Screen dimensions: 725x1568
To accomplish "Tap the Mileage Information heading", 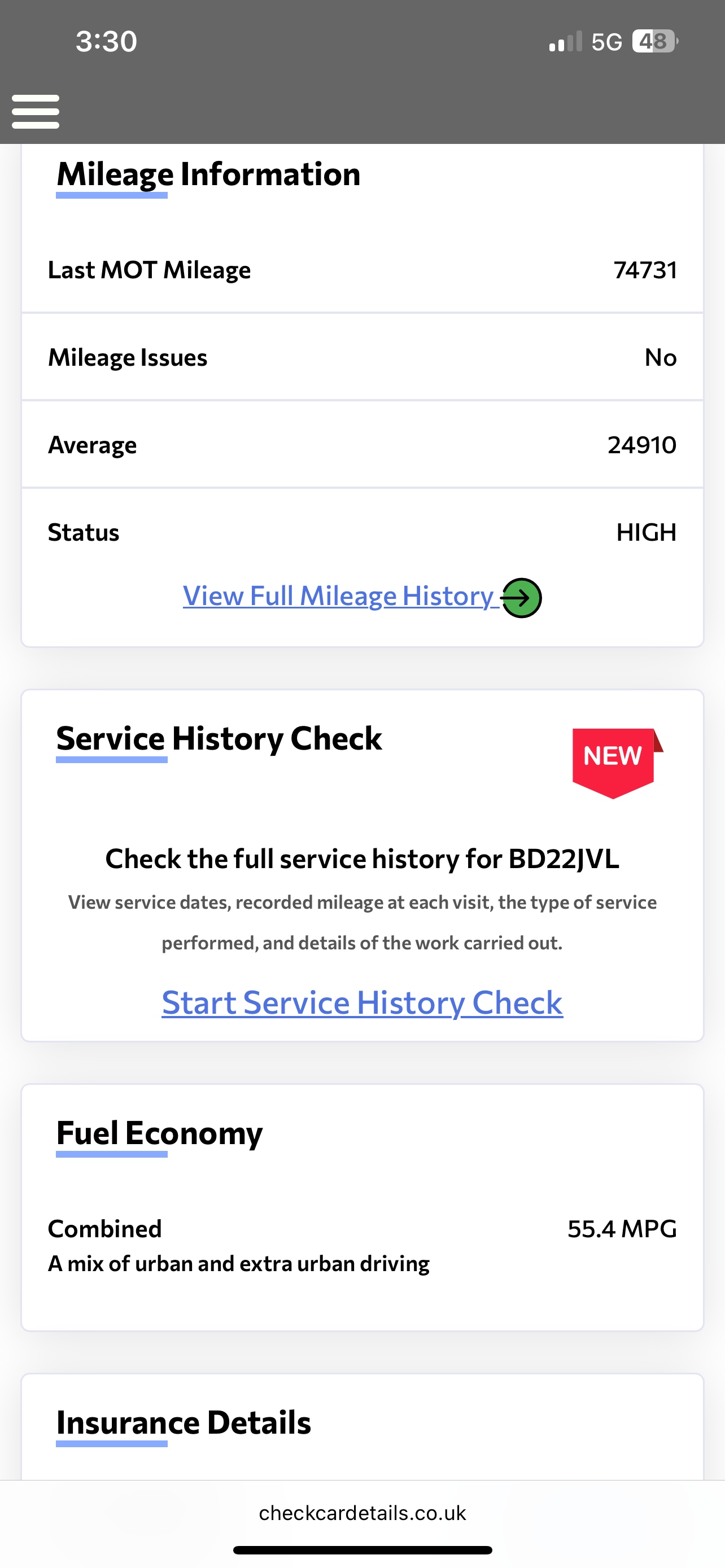I will (x=208, y=174).
